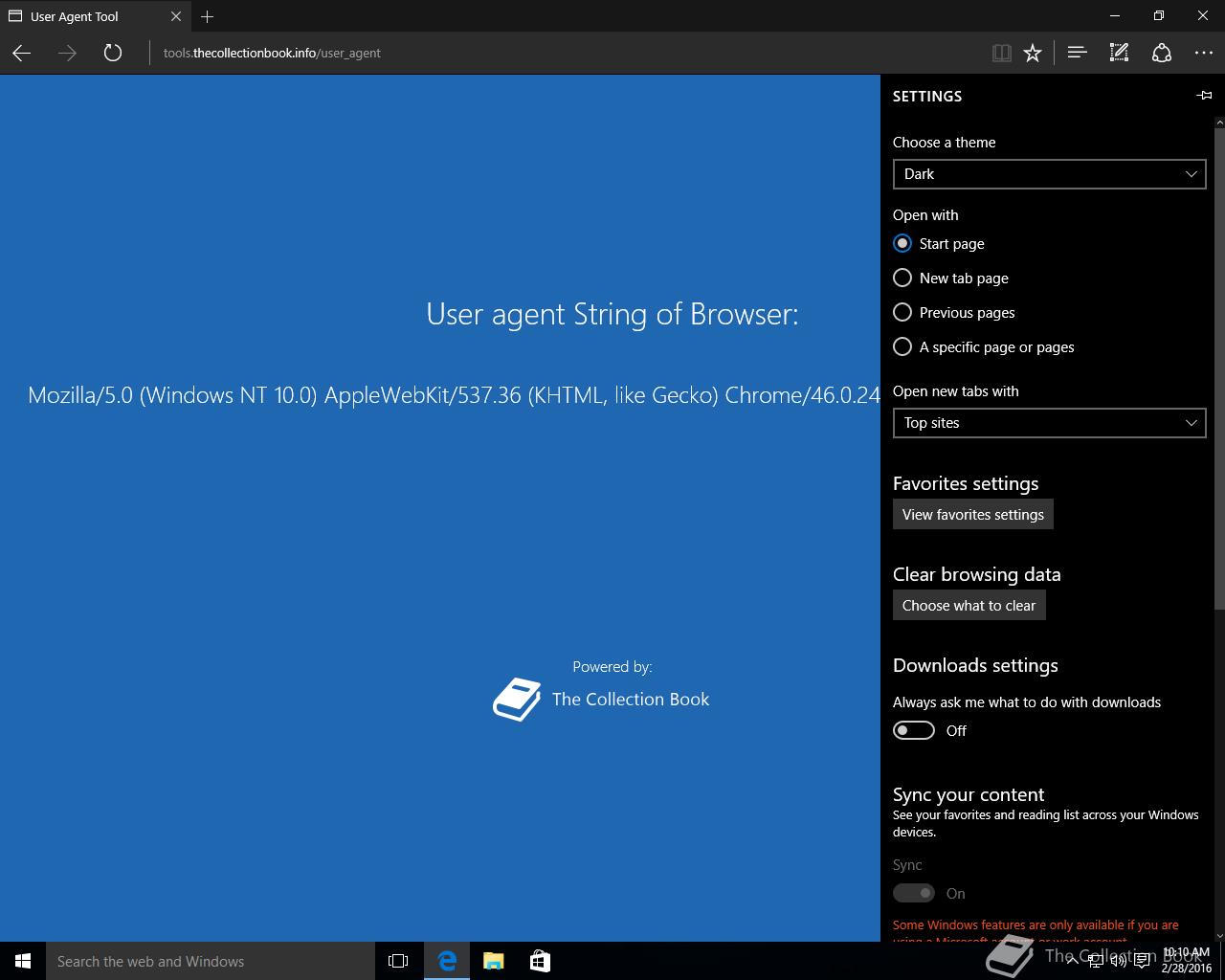Click the Sync your content heading
Screen dimensions: 1225x980
[x=969, y=794]
